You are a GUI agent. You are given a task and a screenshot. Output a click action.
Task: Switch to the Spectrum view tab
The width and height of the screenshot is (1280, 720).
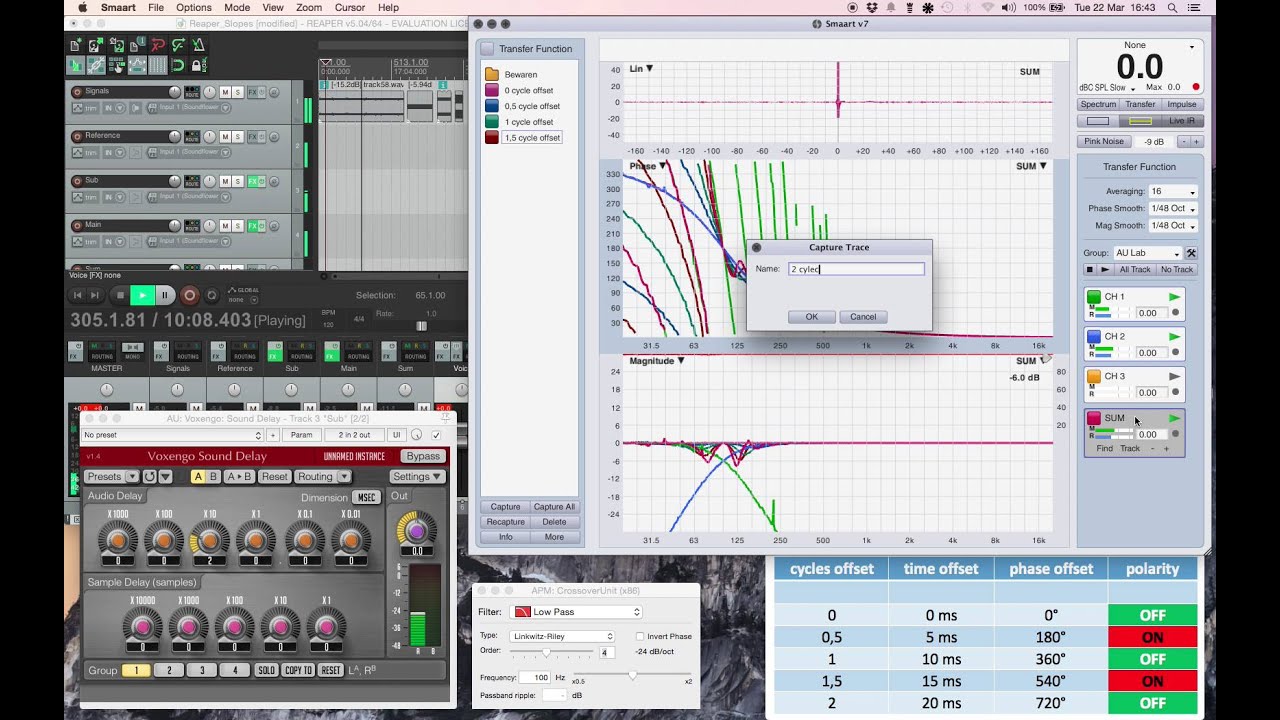point(1098,104)
